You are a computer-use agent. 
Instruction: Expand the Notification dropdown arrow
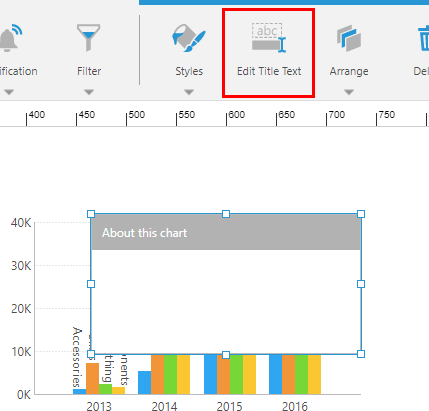[9, 92]
